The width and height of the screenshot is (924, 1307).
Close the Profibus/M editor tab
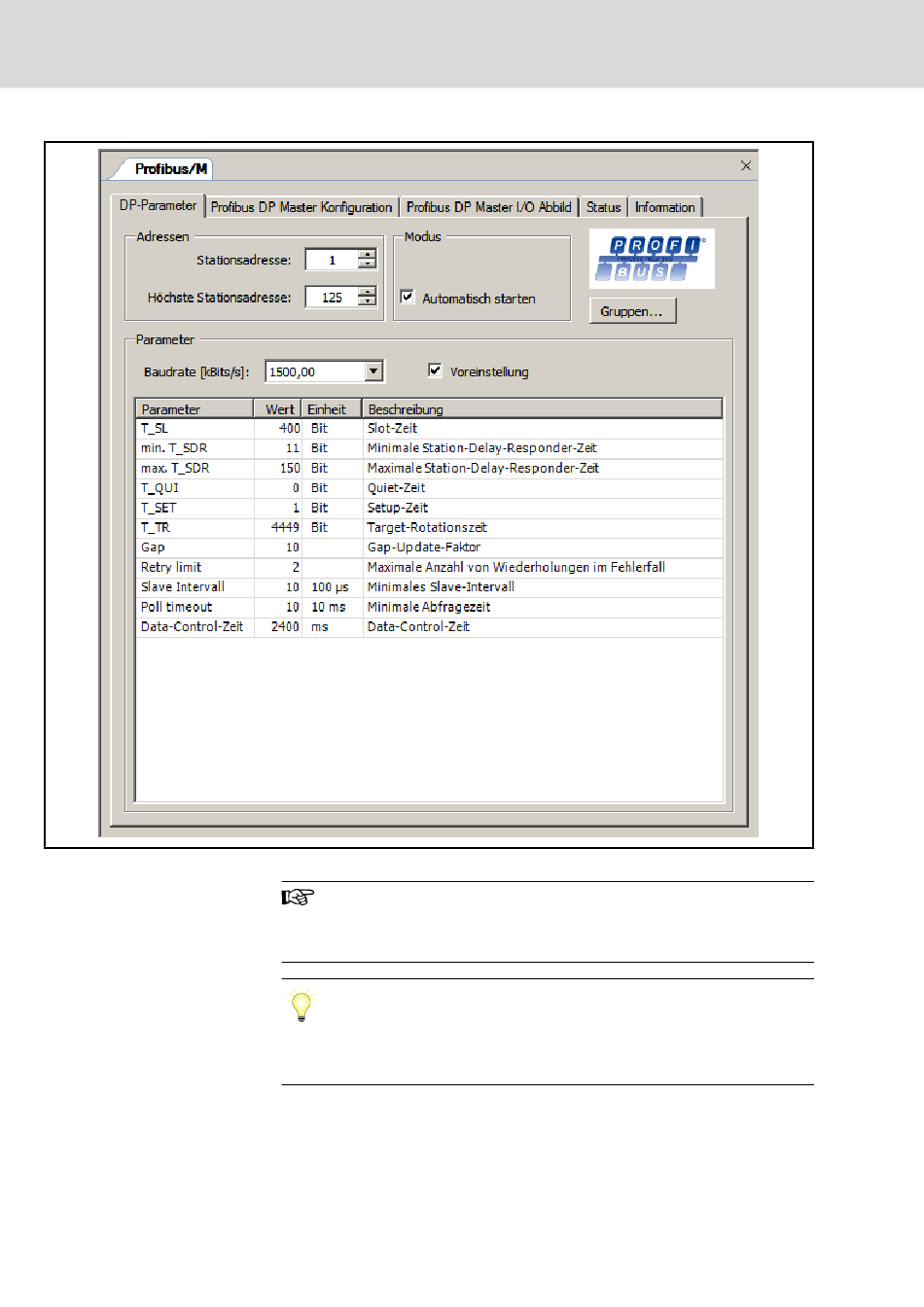click(746, 166)
